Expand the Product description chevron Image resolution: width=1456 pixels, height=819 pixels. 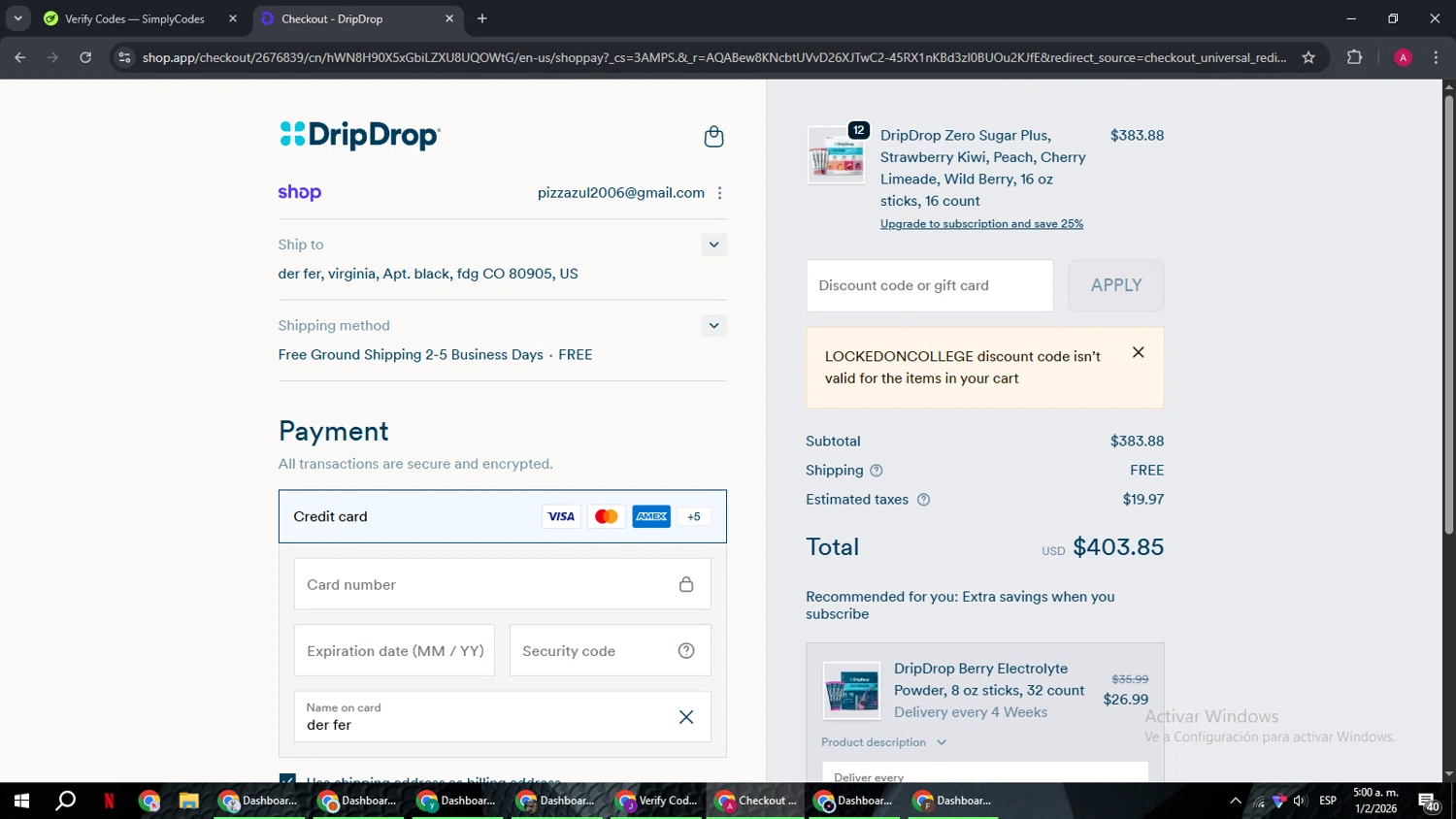tap(941, 742)
